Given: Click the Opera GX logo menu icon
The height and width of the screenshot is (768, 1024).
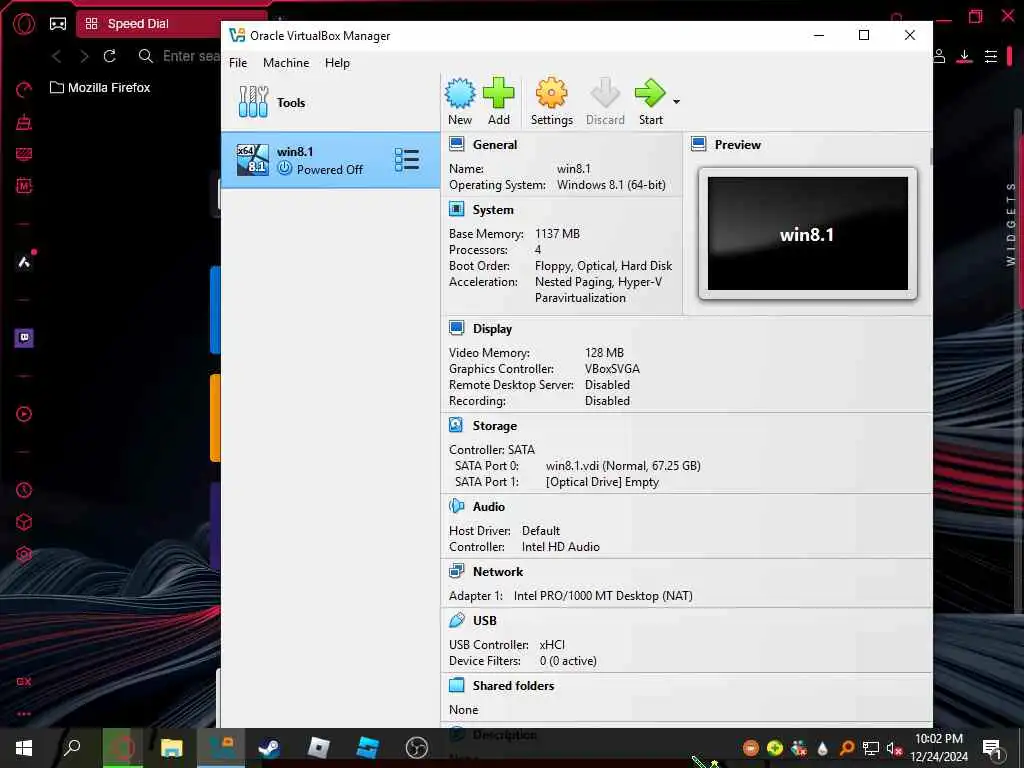Looking at the screenshot, I should coord(24,24).
